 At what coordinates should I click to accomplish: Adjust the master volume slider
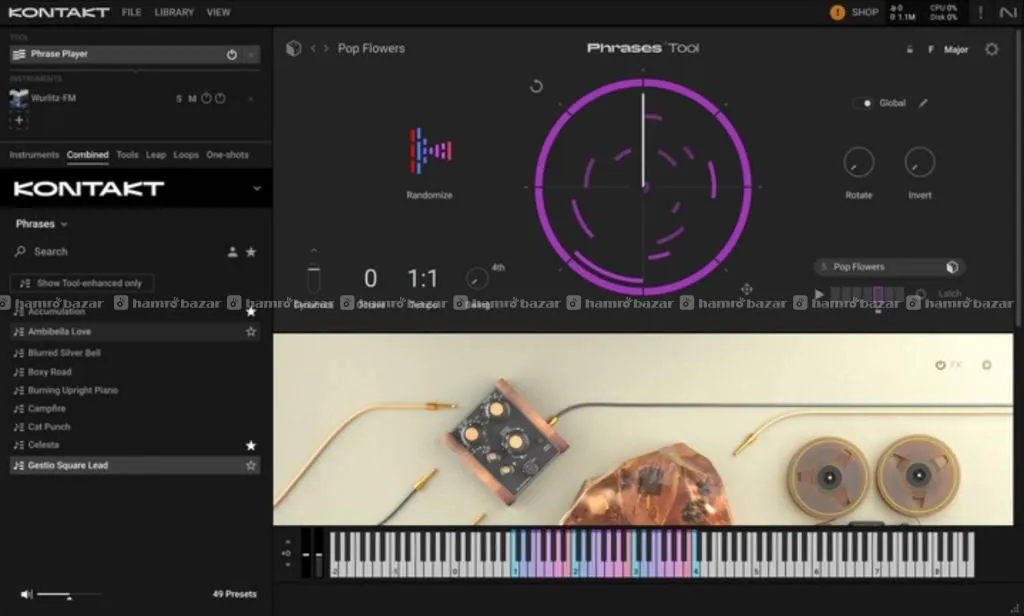pyautogui.click(x=69, y=594)
